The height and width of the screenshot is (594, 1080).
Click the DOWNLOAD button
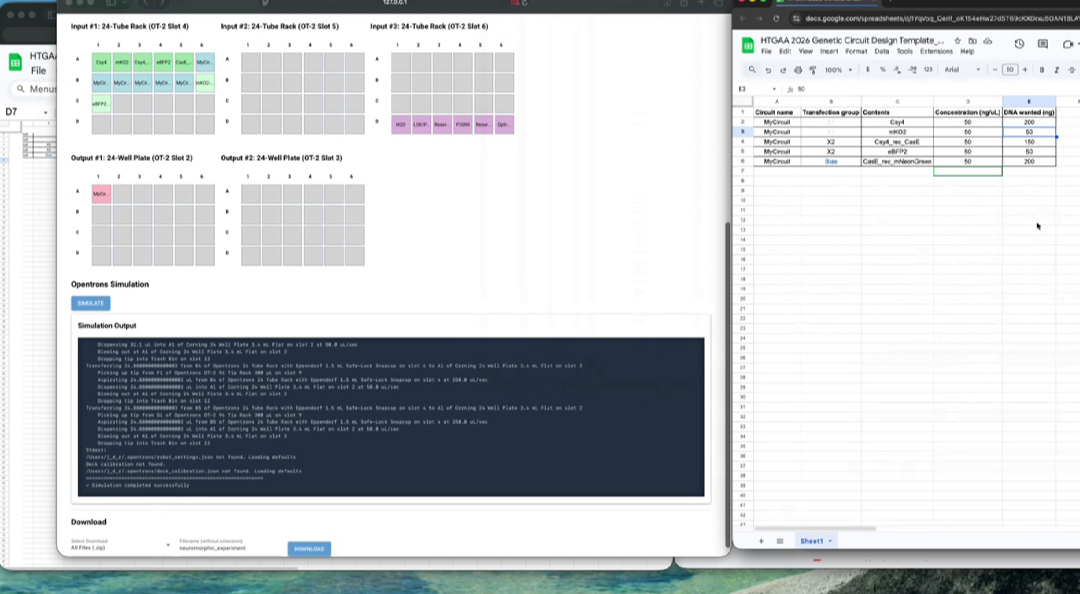pos(309,549)
